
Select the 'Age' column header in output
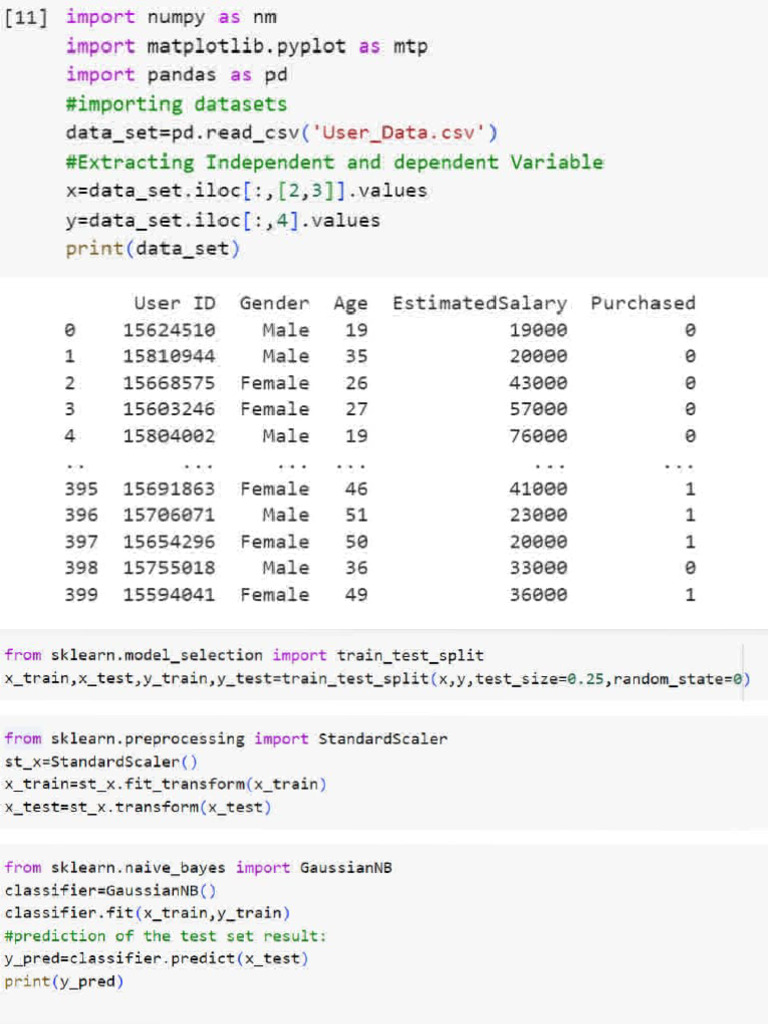click(350, 303)
